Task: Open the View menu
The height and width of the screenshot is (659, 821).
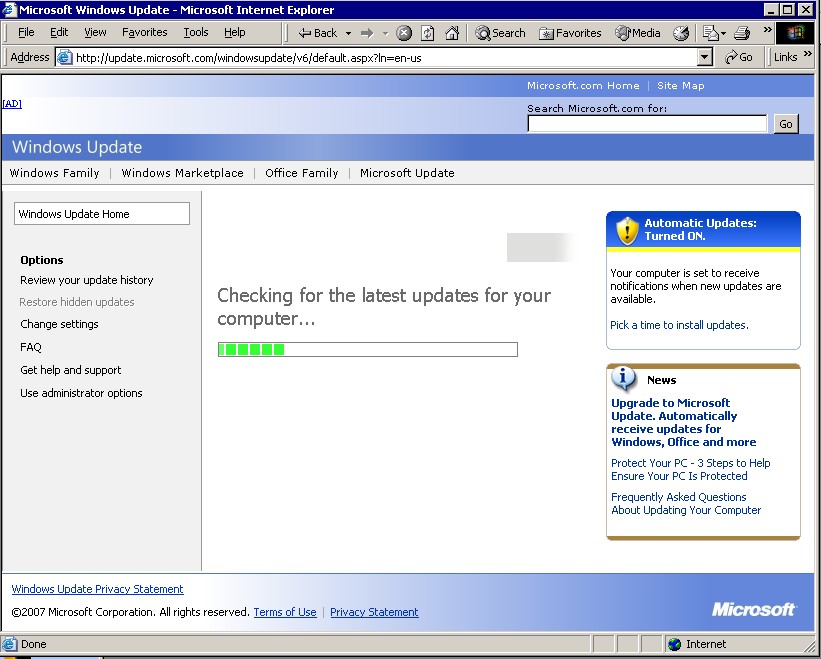Action: tap(95, 32)
